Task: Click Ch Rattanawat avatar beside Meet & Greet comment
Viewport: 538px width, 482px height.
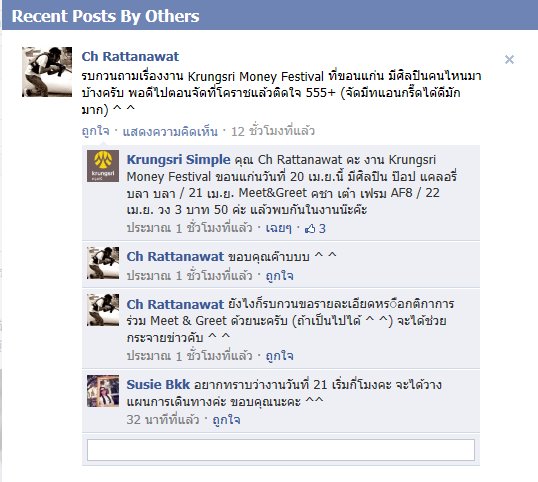Action: [103, 310]
